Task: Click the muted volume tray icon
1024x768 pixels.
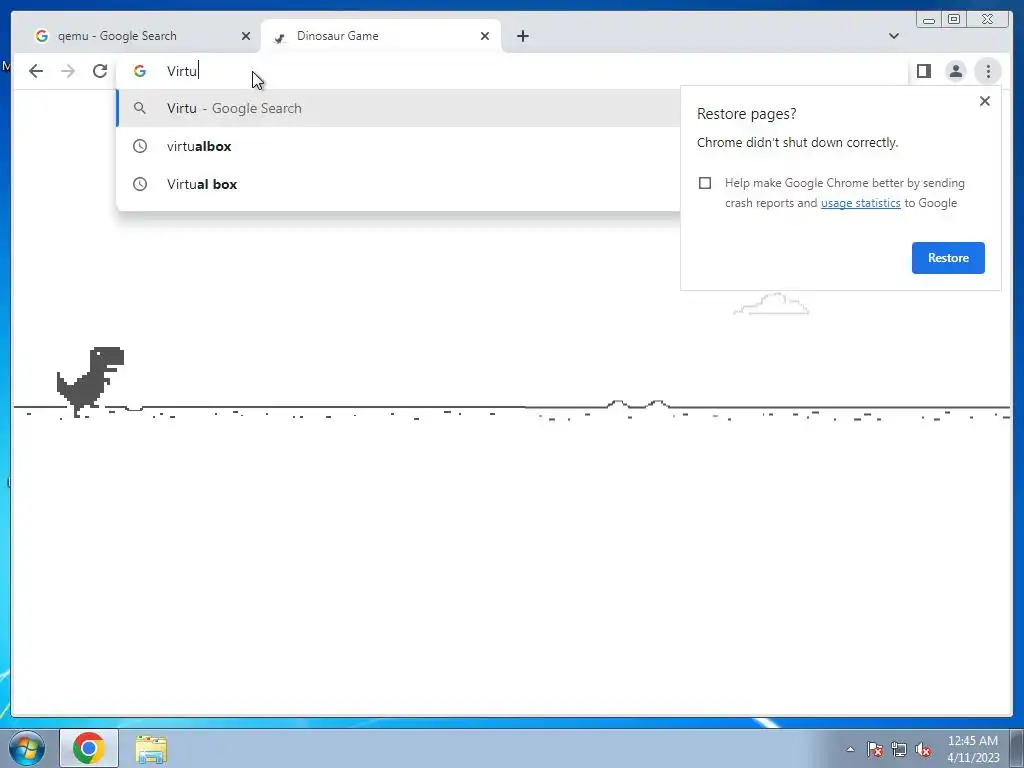Action: (x=923, y=749)
